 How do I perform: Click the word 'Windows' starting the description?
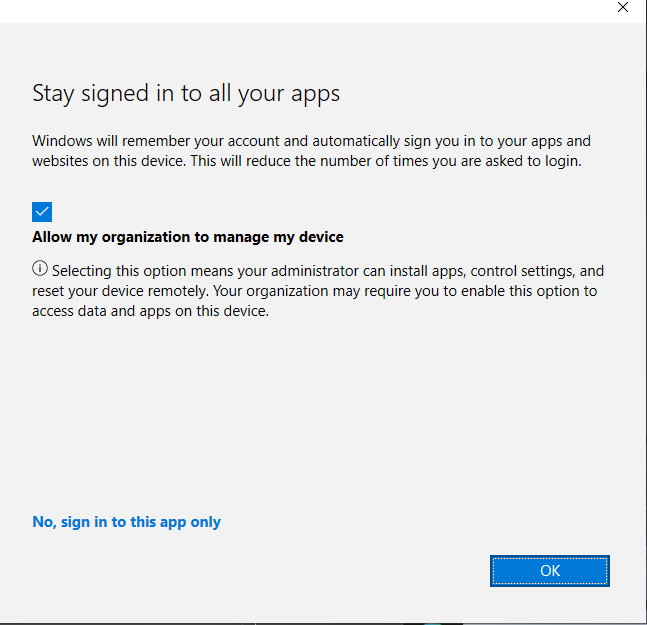[63, 141]
